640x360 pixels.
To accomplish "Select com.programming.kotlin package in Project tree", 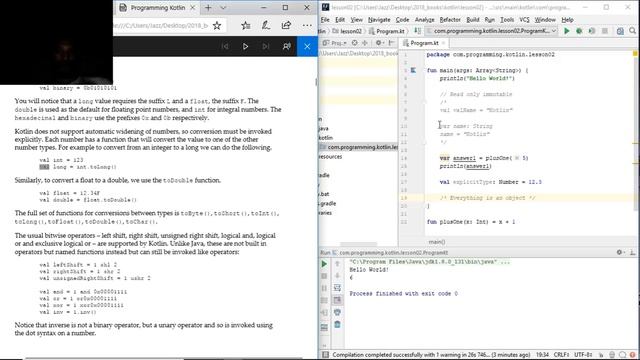I will [359, 147].
